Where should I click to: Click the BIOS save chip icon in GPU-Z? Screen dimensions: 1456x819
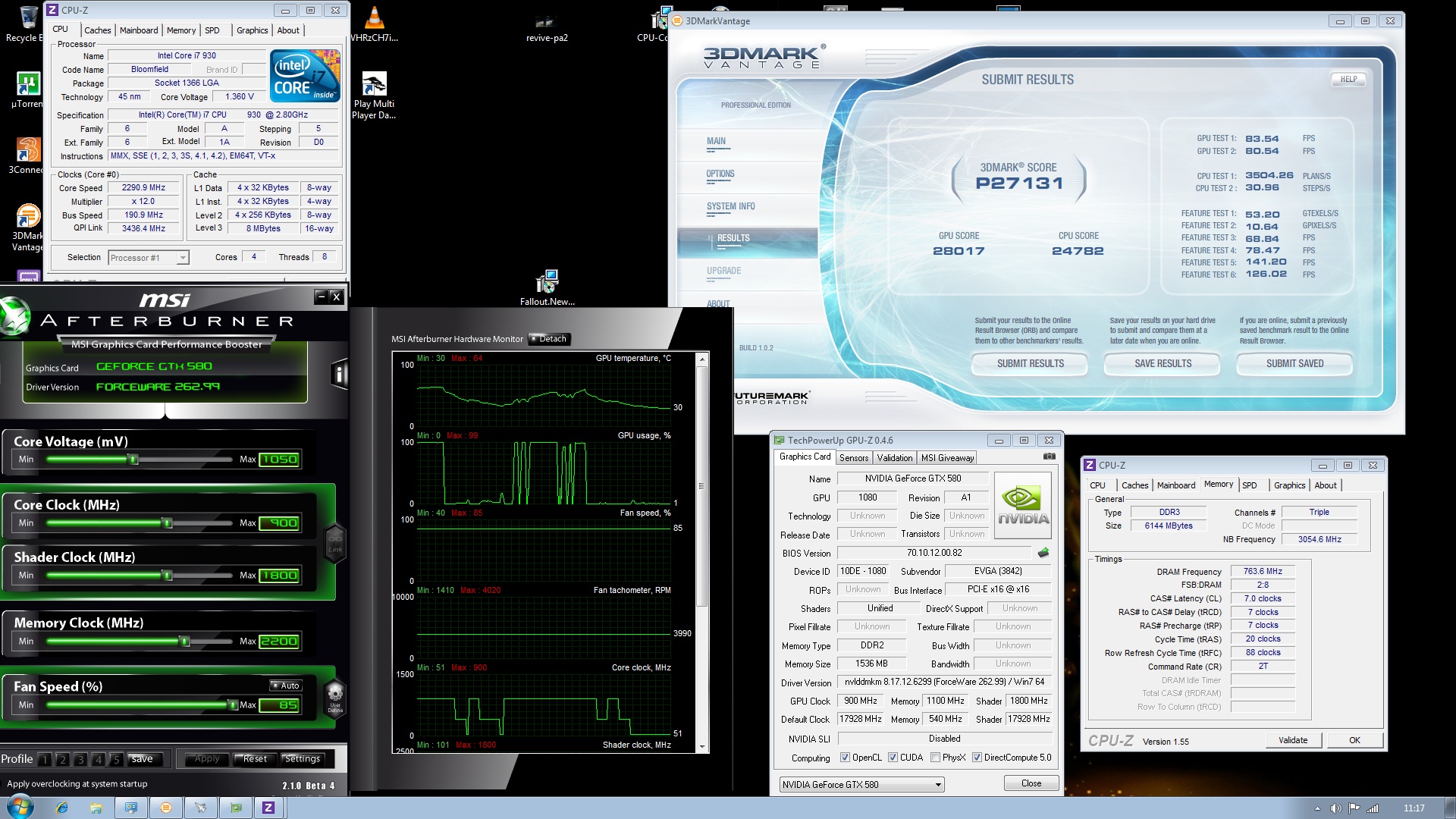pos(1043,553)
